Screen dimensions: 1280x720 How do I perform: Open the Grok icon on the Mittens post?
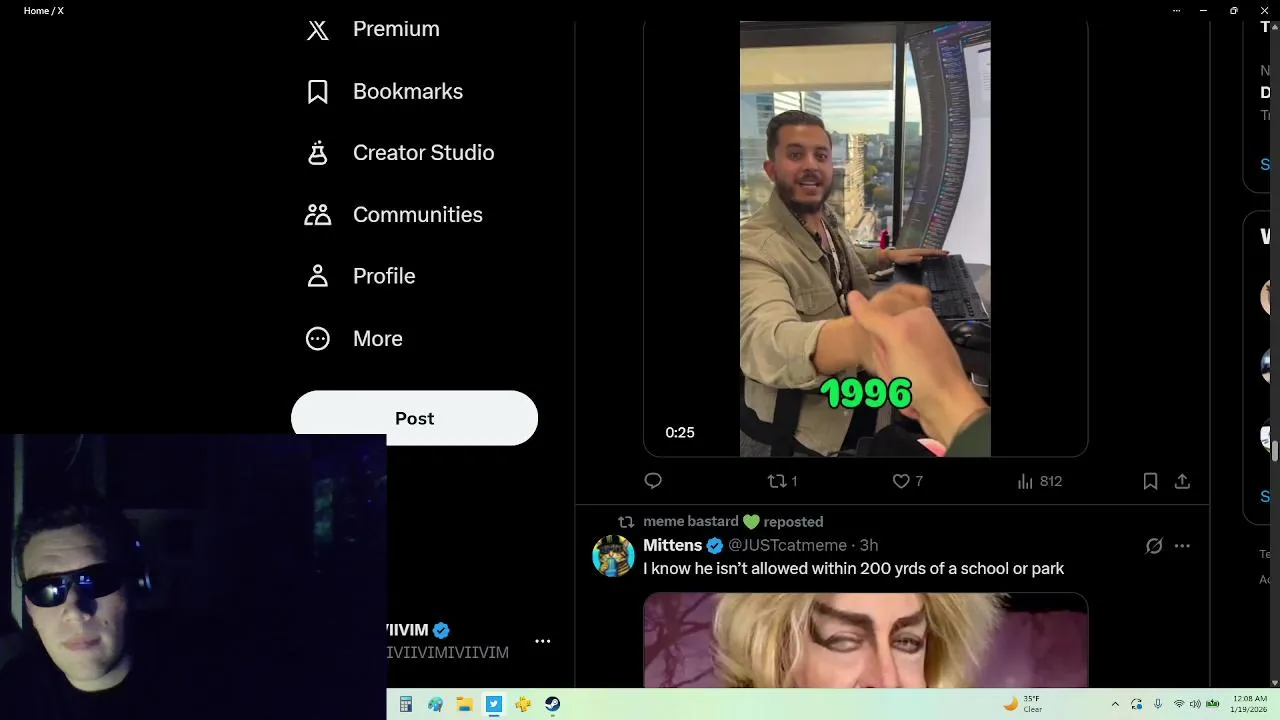[x=1154, y=546]
